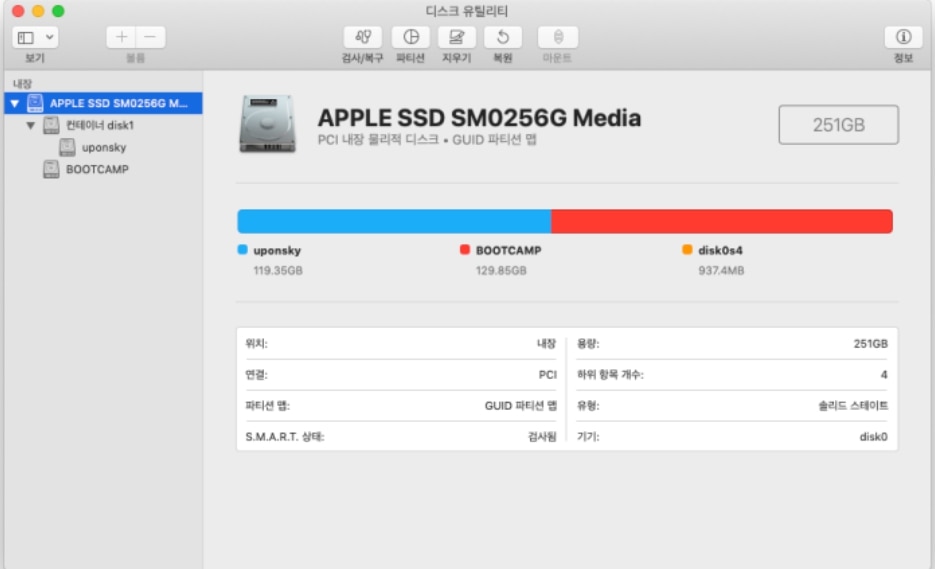Screen dimensions: 935x569
Task: Select the uponsky volume in sidebar
Action: point(104,147)
